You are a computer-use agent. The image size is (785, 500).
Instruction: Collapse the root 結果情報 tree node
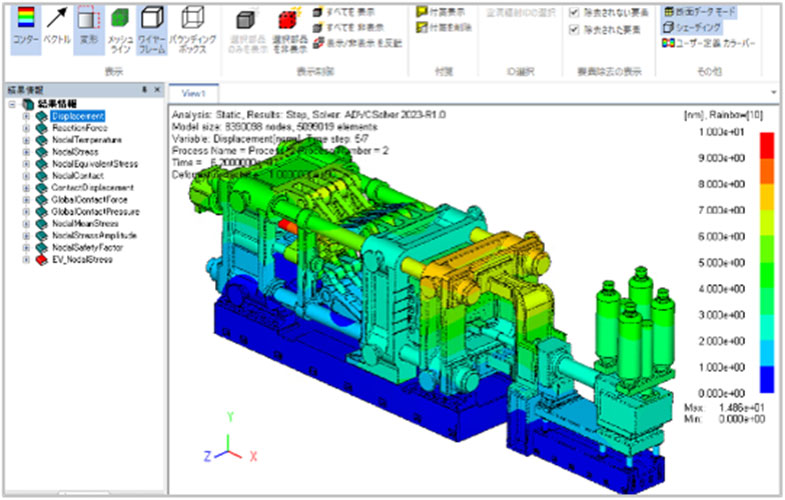click(11, 104)
